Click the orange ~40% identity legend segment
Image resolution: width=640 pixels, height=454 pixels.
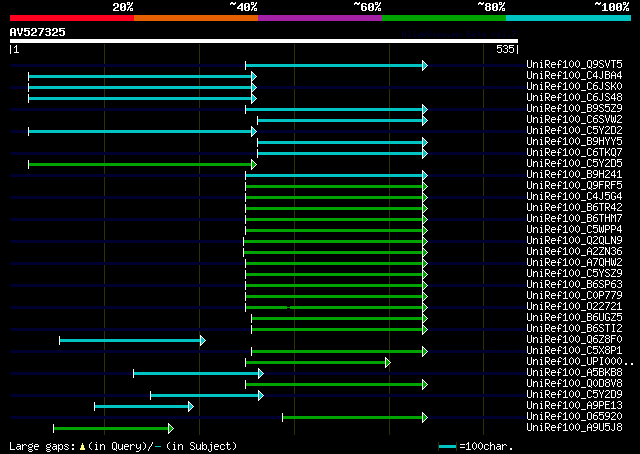point(196,18)
